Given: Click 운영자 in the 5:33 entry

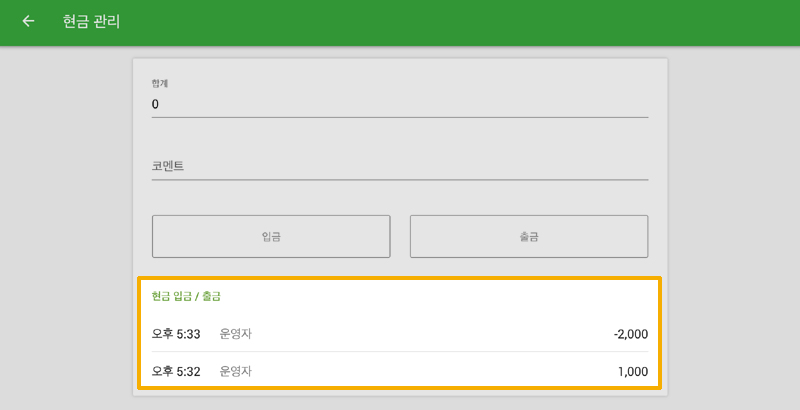Looking at the screenshot, I should coord(236,333).
